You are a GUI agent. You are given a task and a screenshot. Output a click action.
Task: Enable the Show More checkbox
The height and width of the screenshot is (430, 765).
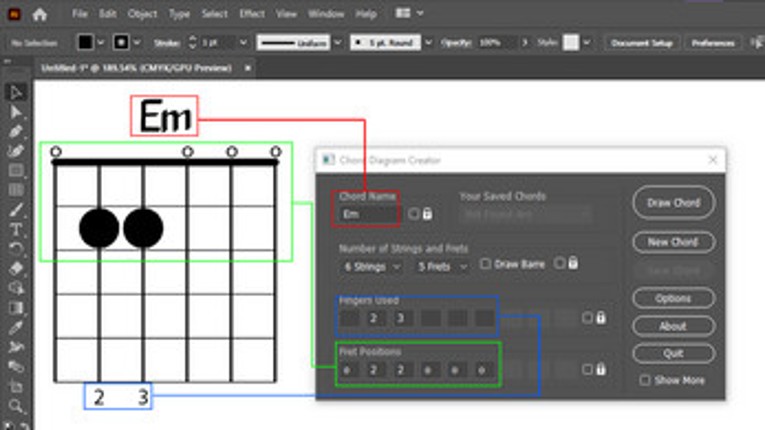[x=645, y=380]
